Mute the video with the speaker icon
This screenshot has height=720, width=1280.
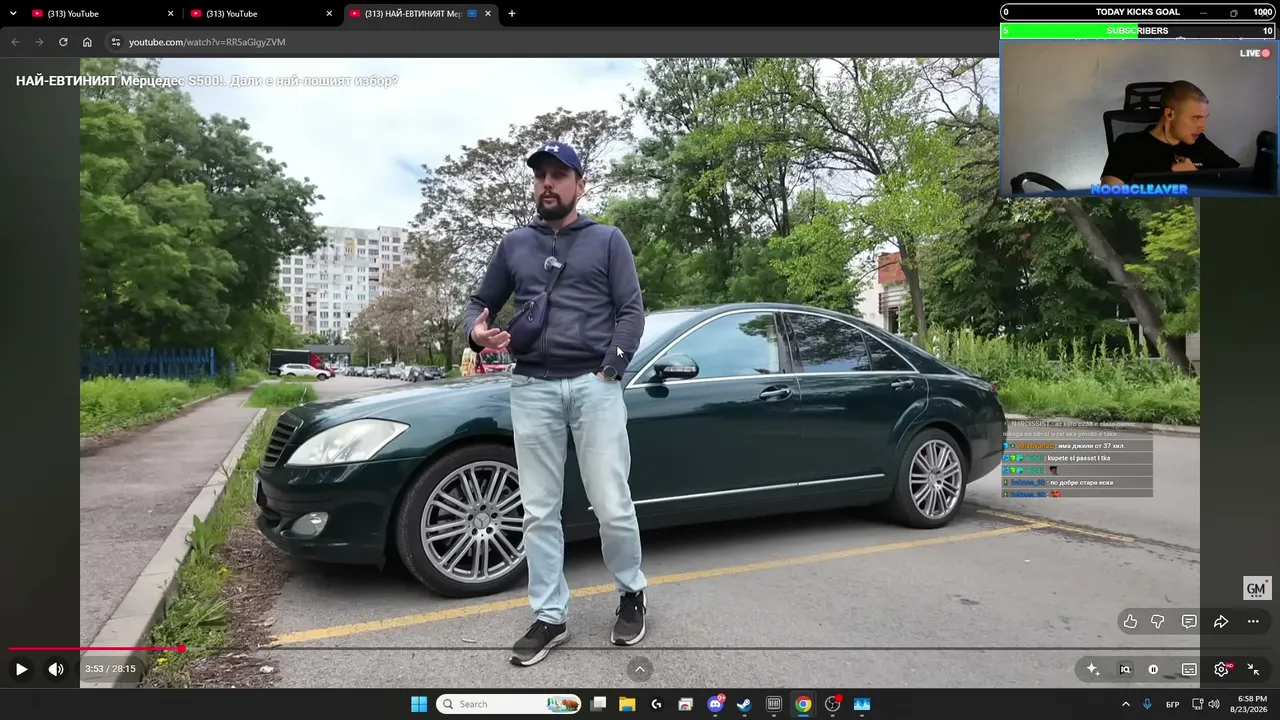tap(56, 669)
